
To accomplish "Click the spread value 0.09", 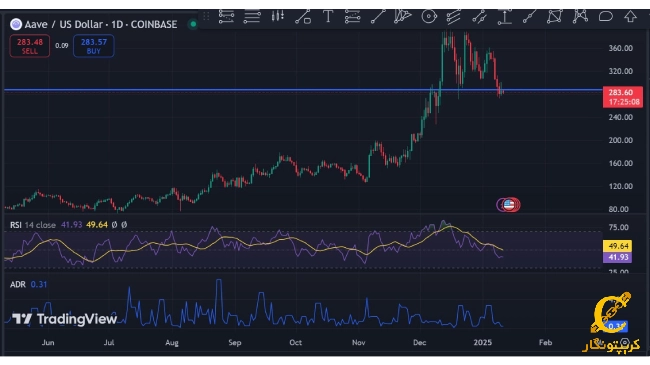I will [62, 46].
